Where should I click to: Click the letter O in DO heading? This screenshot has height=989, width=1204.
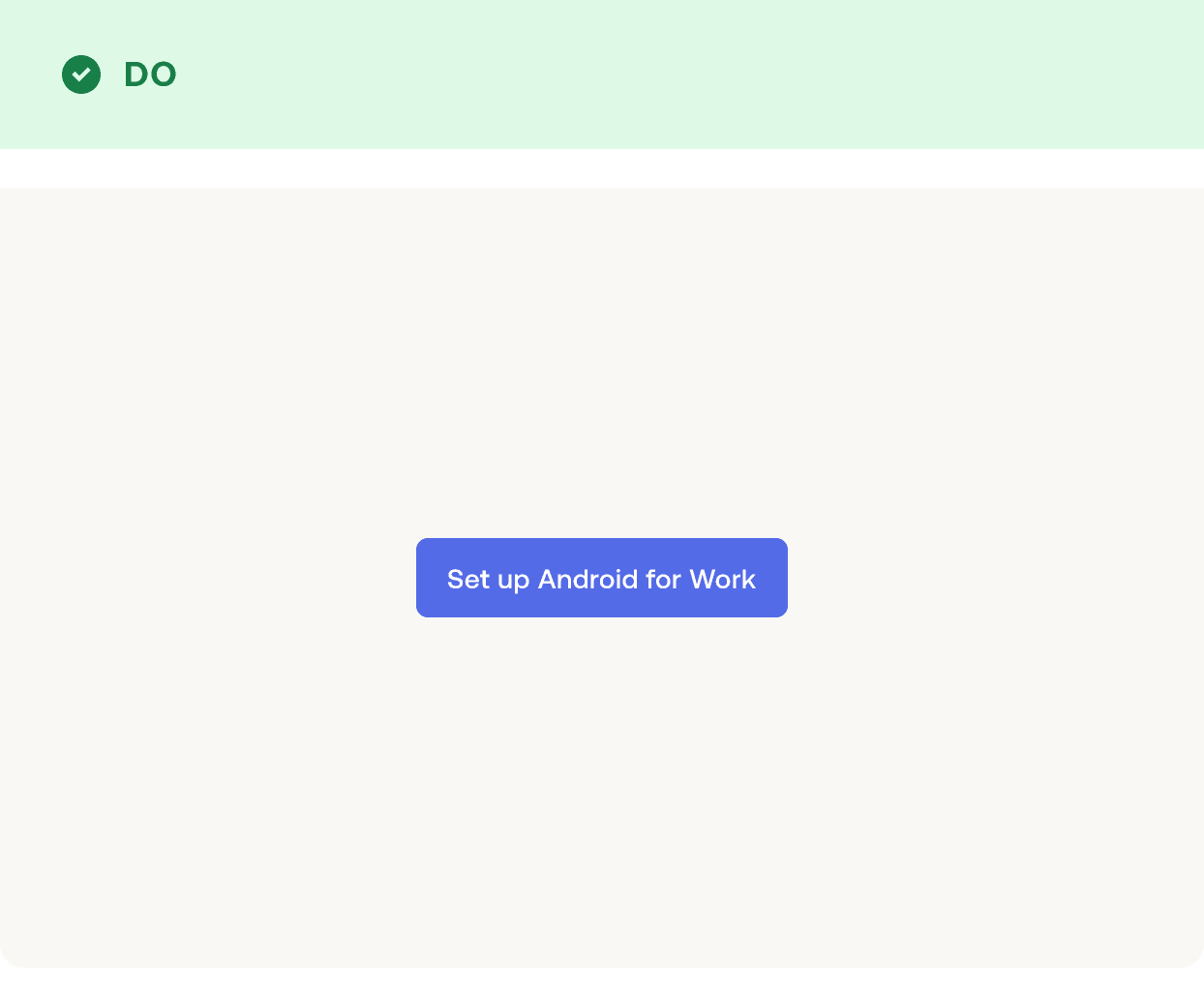pyautogui.click(x=164, y=75)
